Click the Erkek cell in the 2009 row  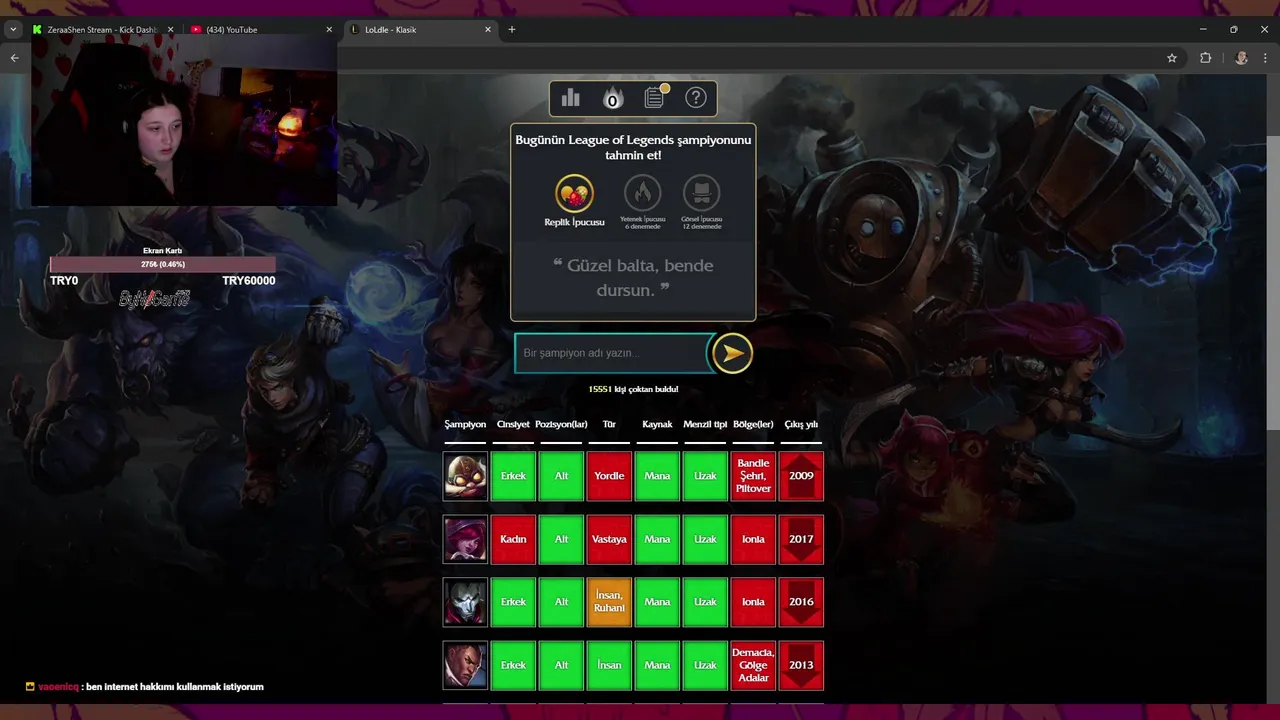(513, 476)
